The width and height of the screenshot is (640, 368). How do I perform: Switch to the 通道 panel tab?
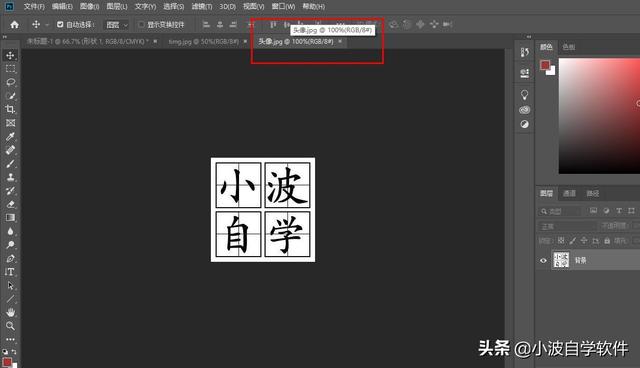(569, 193)
